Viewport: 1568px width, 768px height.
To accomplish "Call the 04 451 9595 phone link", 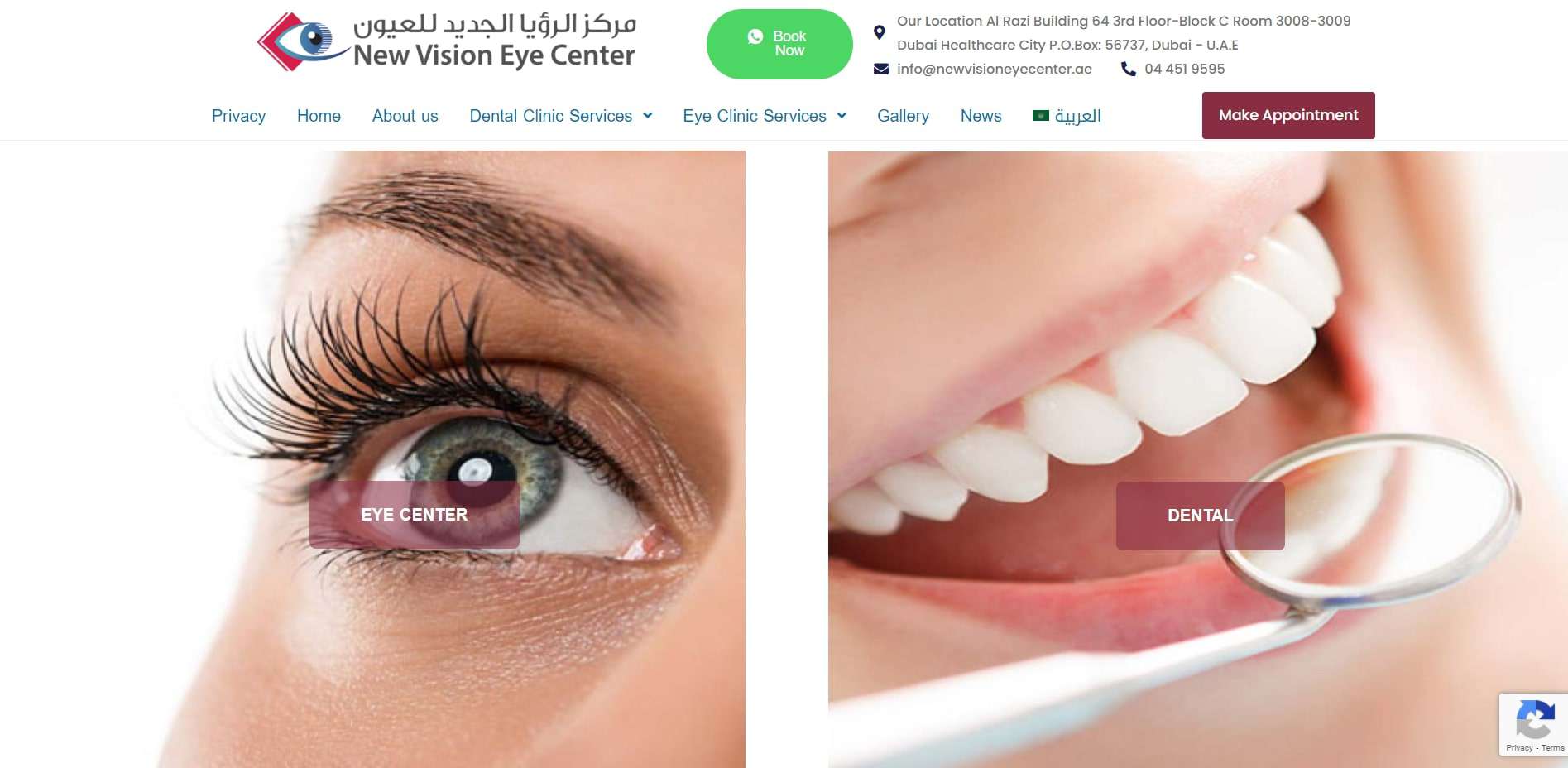I will (1184, 69).
